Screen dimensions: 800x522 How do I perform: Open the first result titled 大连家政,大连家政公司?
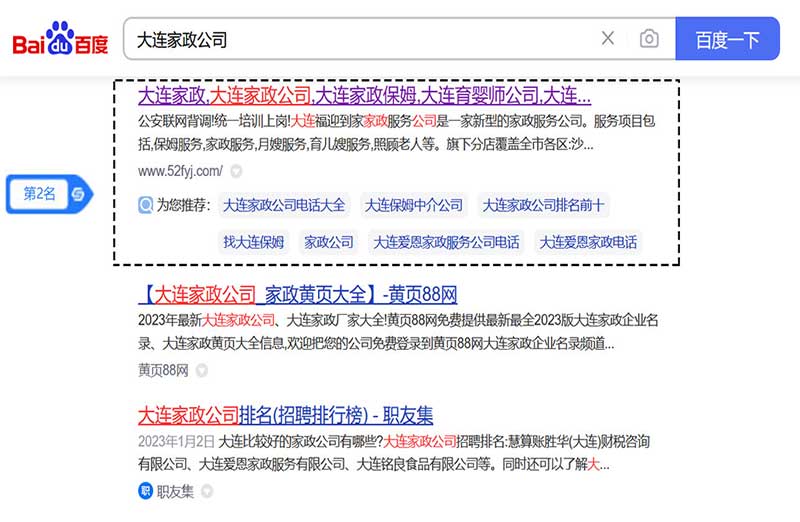click(x=364, y=97)
